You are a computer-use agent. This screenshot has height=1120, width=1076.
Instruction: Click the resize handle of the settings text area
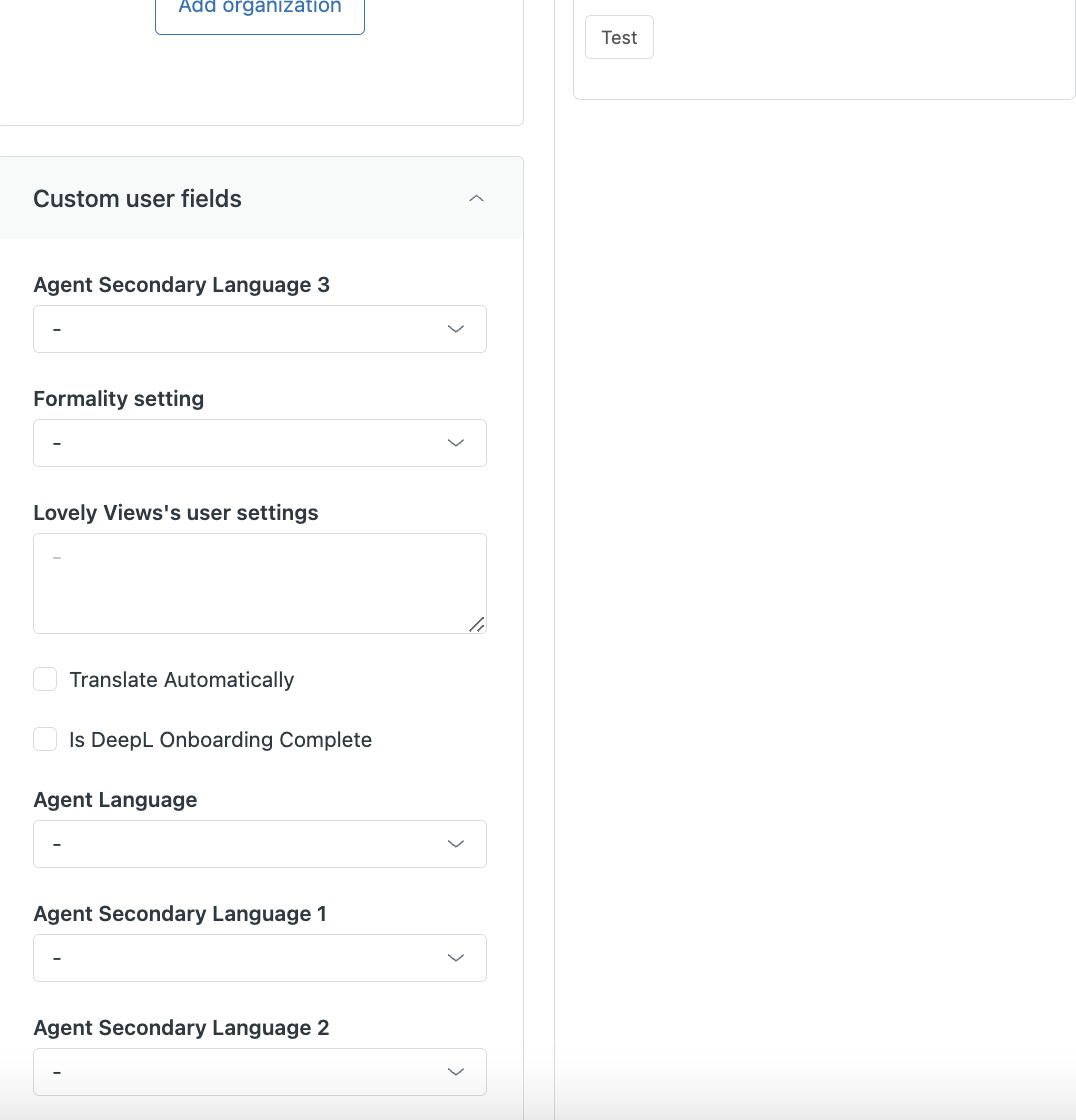tap(477, 624)
